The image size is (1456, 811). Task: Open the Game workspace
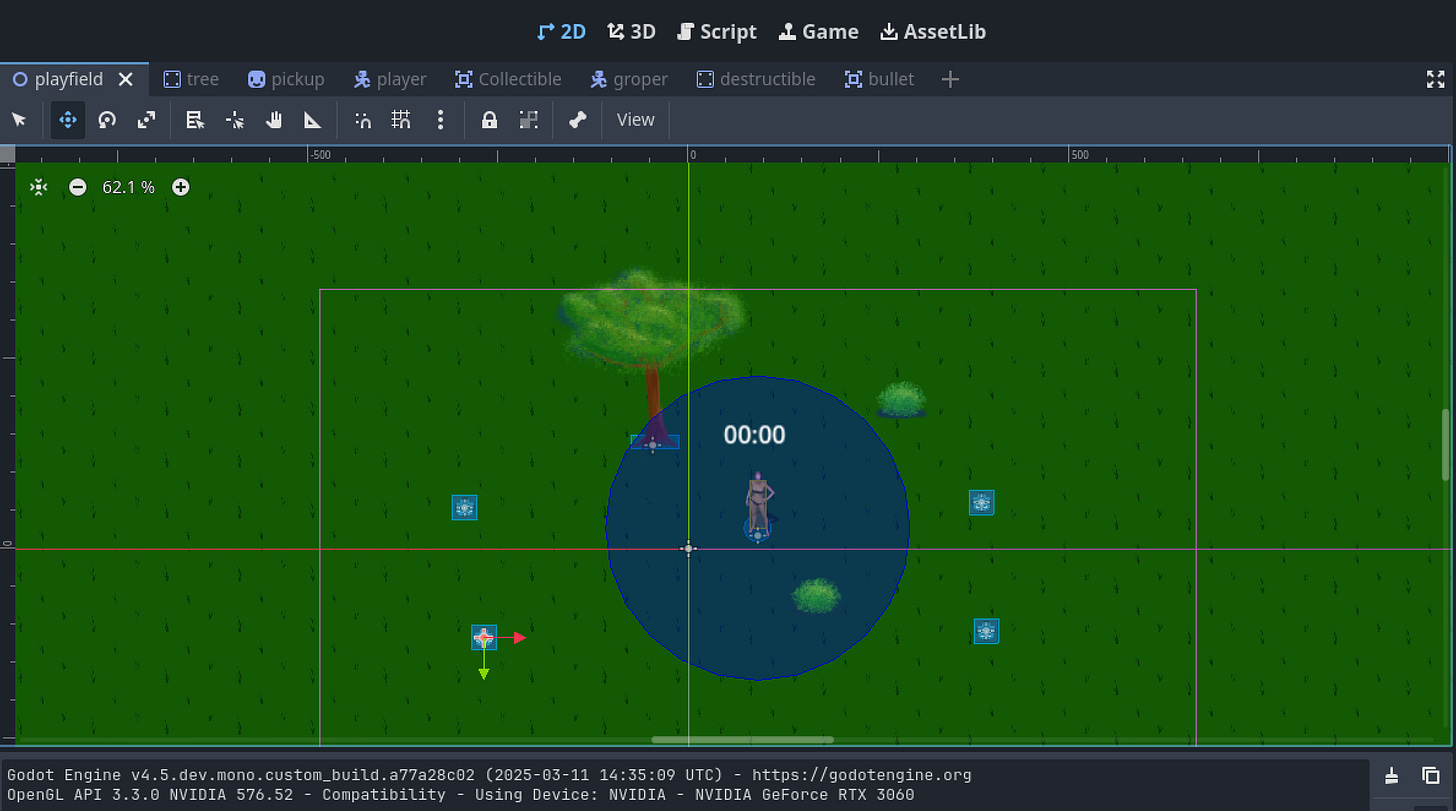(x=819, y=32)
